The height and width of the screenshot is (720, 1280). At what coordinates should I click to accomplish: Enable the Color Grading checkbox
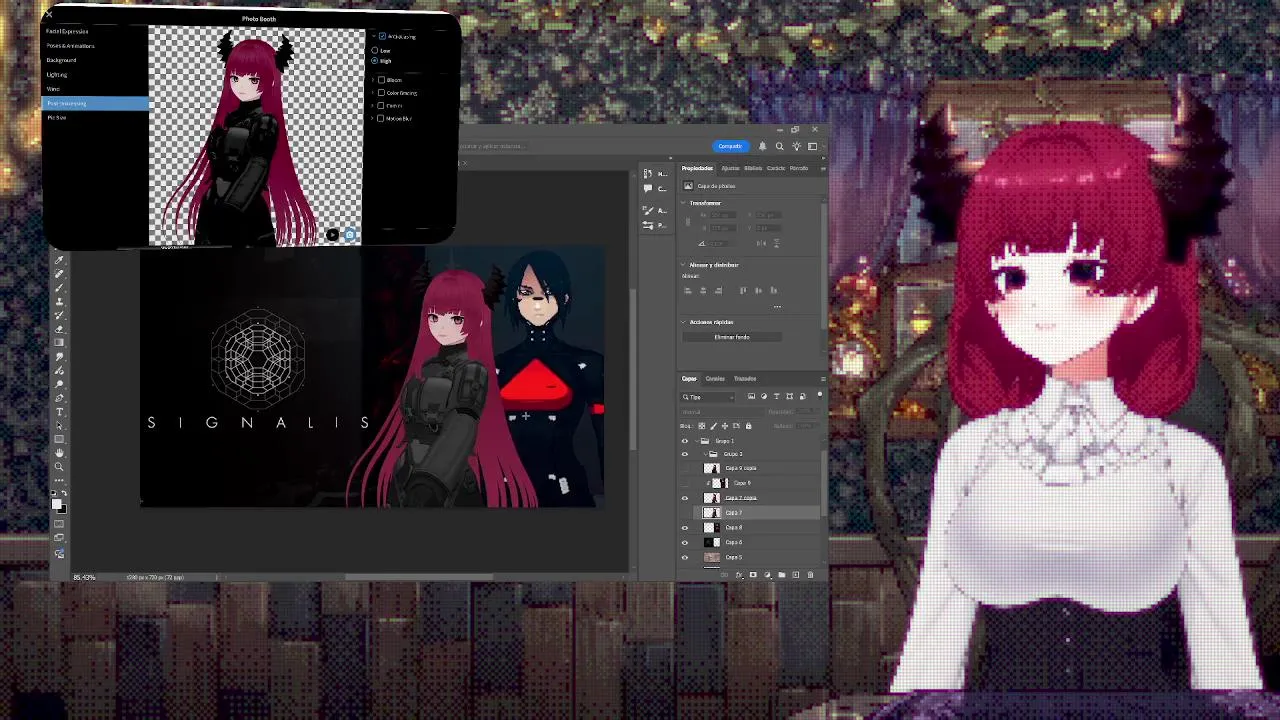[x=381, y=93]
